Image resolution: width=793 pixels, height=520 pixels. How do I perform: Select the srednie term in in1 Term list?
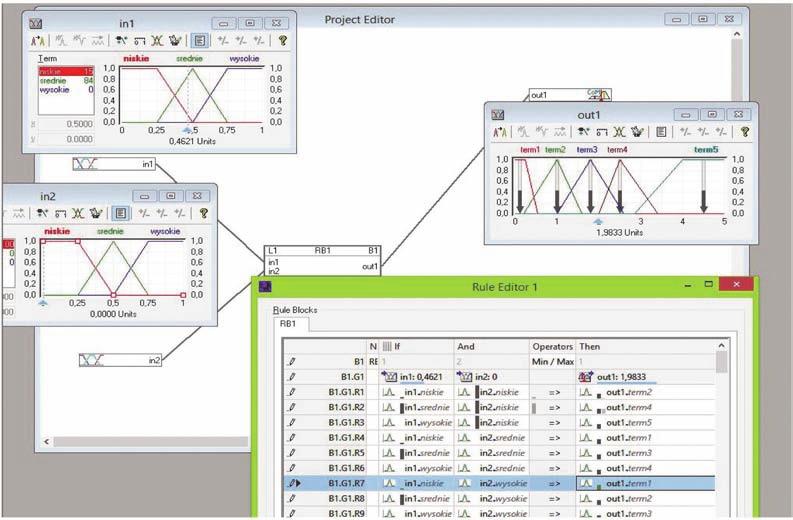point(66,80)
